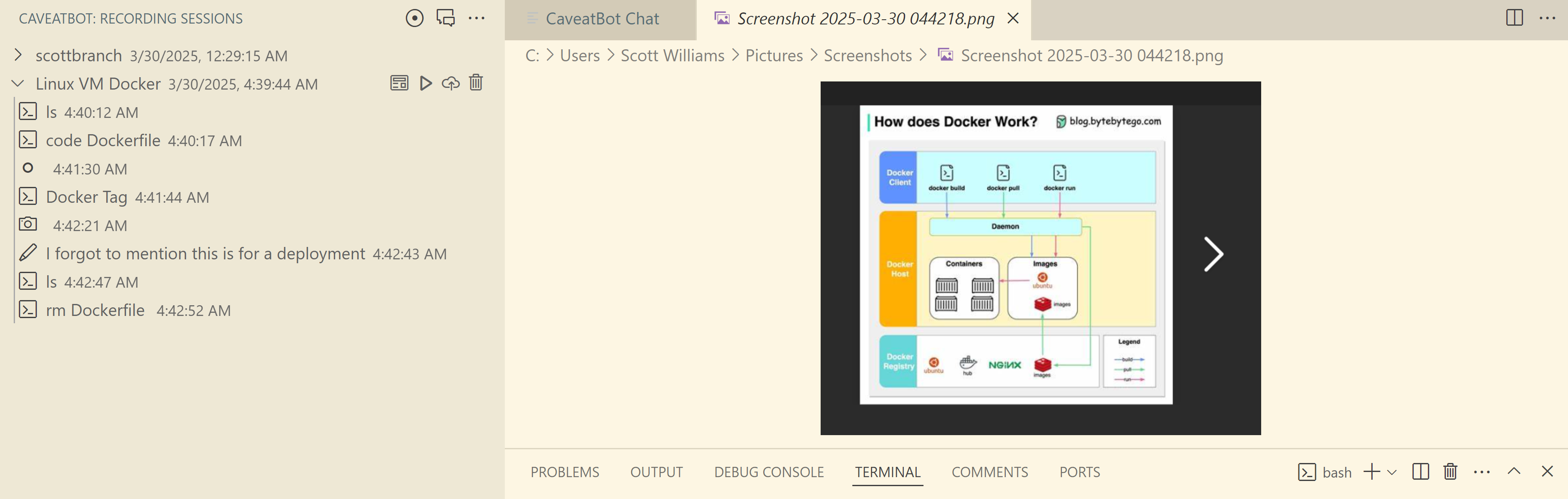Open the session editor layout icon

[x=399, y=84]
